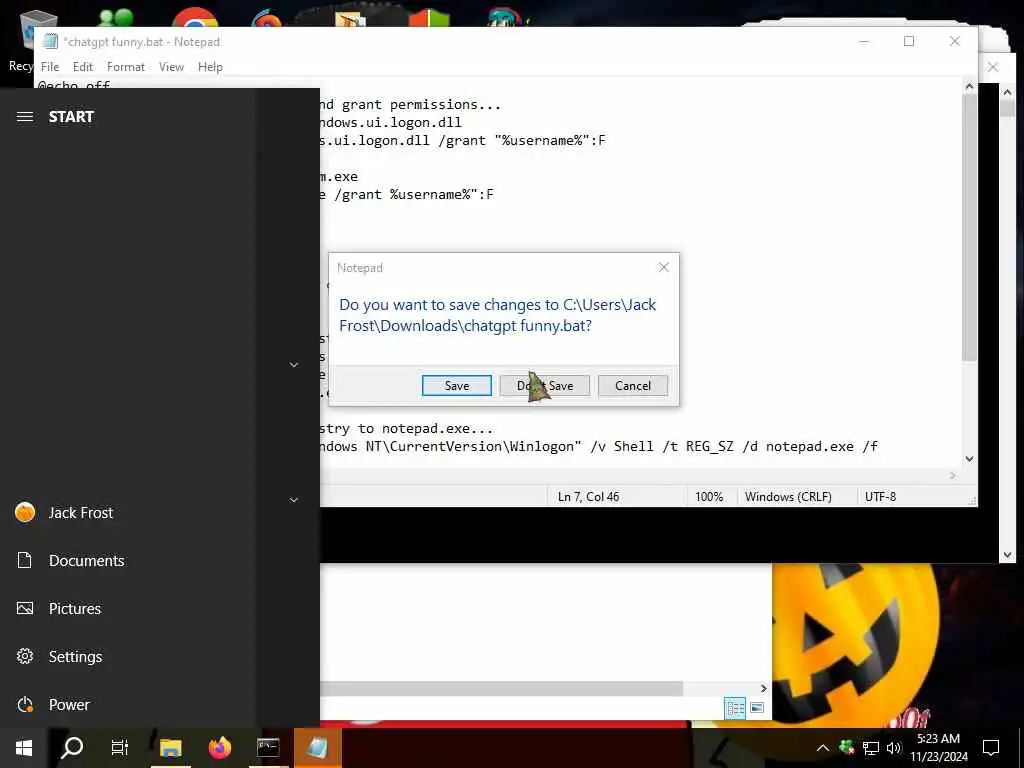Open the notification center icon
This screenshot has width=1024, height=768.
991,748
